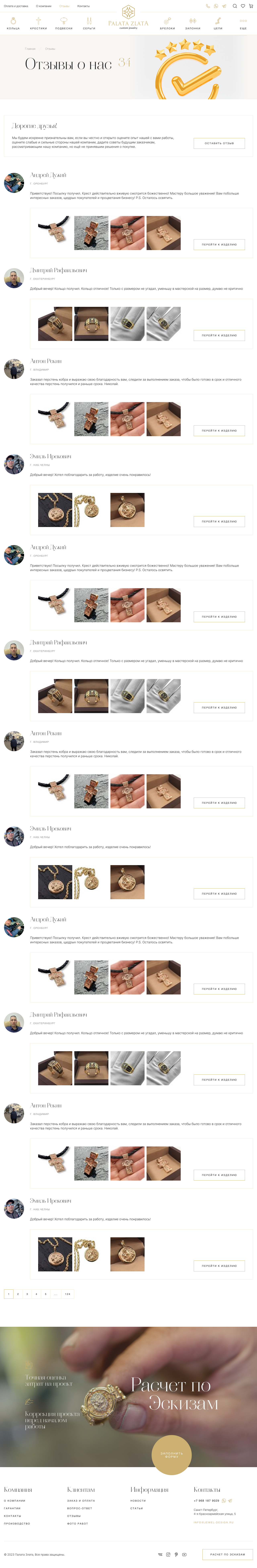Click the Оставить отзыв button

point(219,143)
